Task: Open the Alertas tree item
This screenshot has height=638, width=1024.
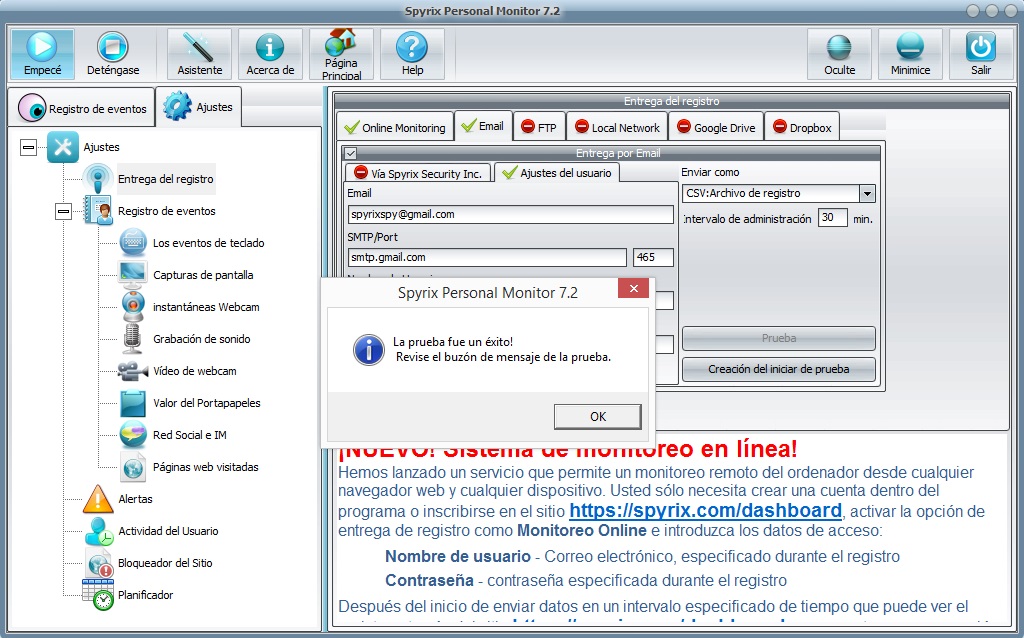Action: coord(135,499)
